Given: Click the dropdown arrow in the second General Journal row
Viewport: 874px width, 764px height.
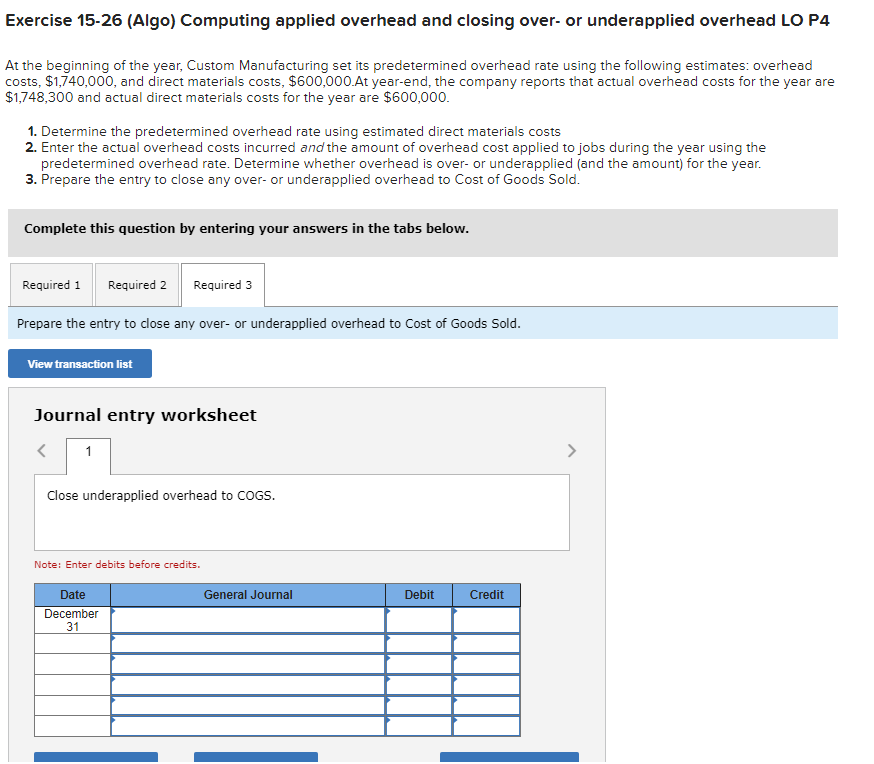Looking at the screenshot, I should [x=113, y=636].
